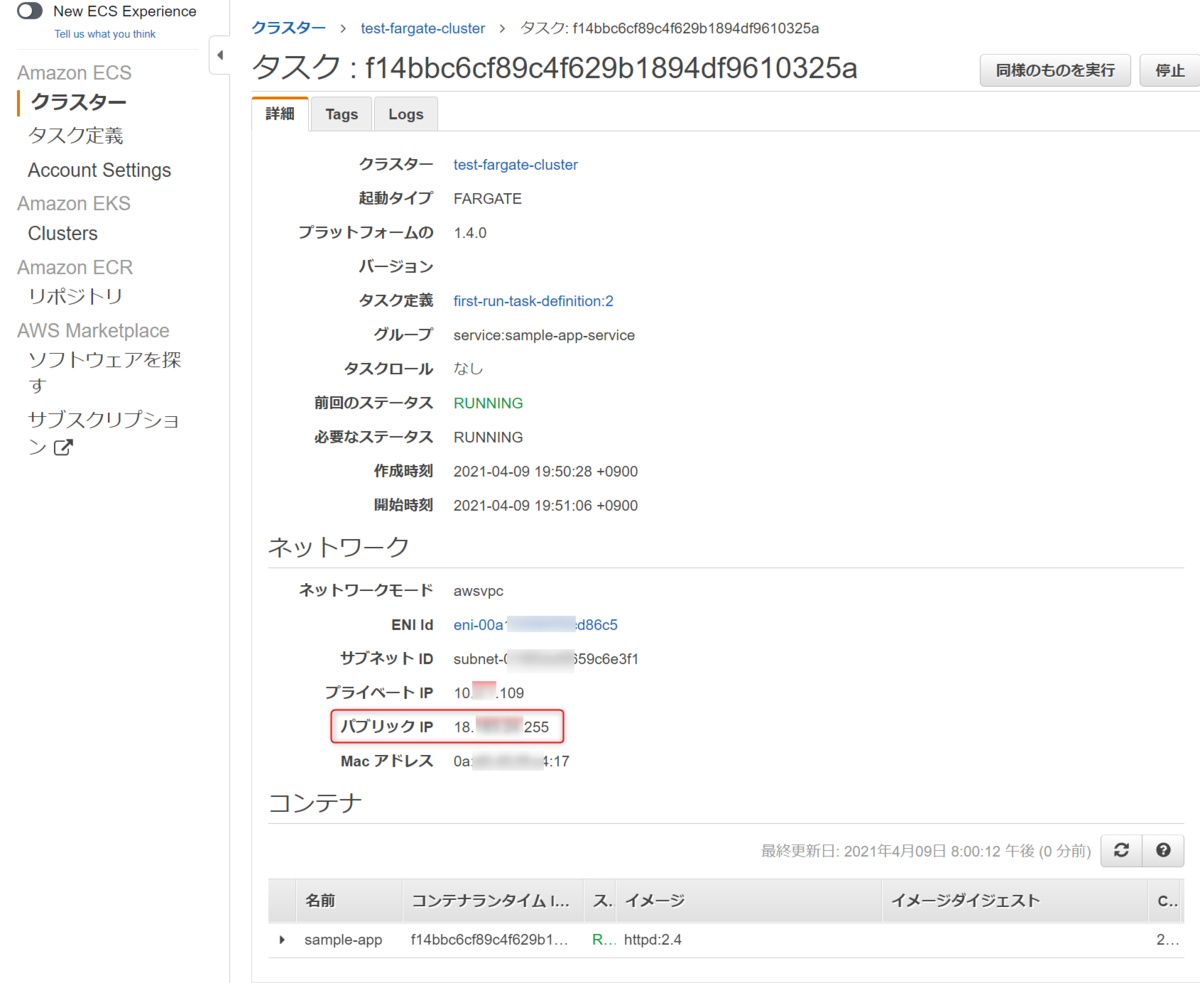Click the refresh icon to reload container list
Viewport: 1200px width, 983px height.
[x=1121, y=850]
